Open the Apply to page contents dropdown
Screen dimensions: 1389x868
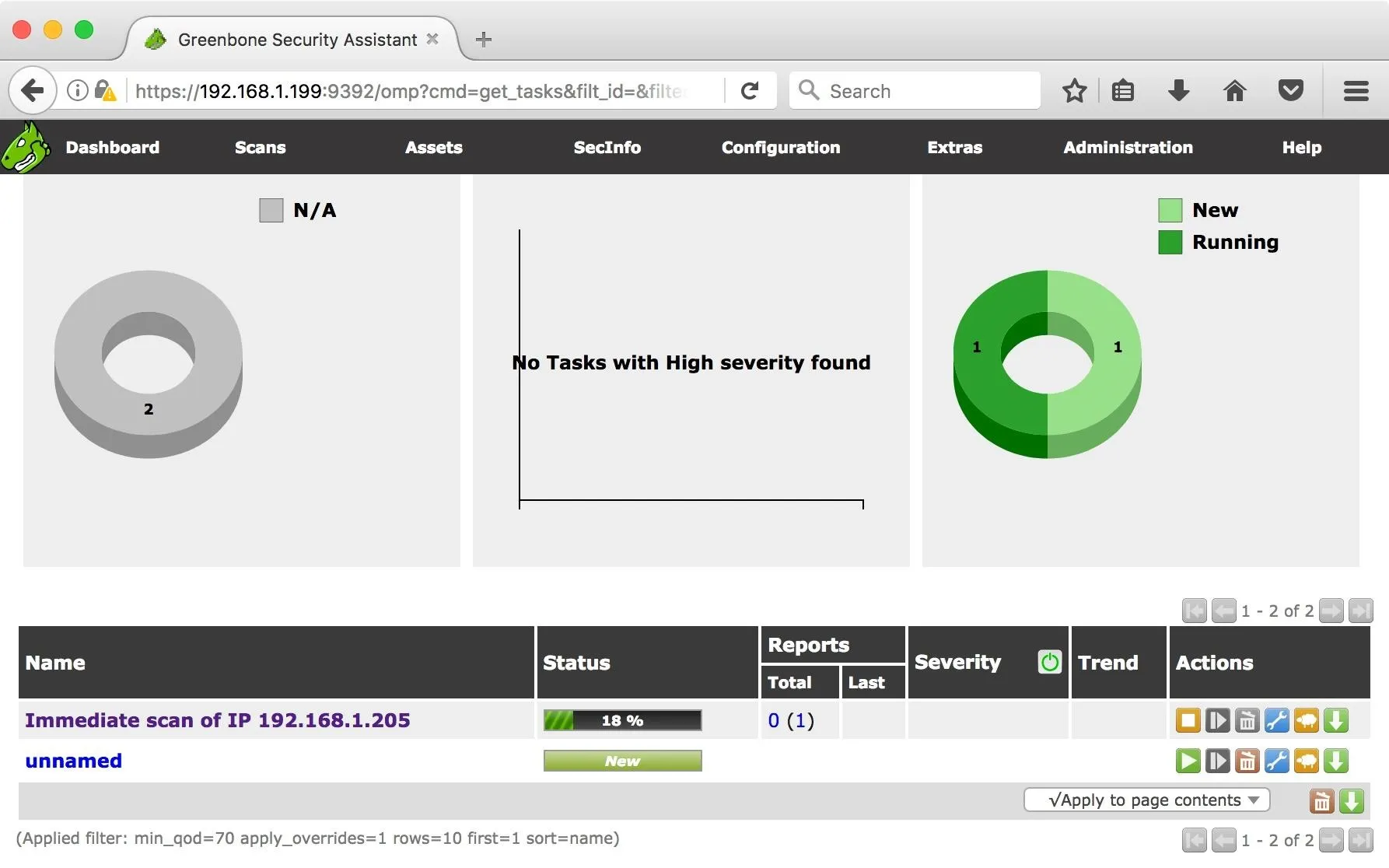1146,800
